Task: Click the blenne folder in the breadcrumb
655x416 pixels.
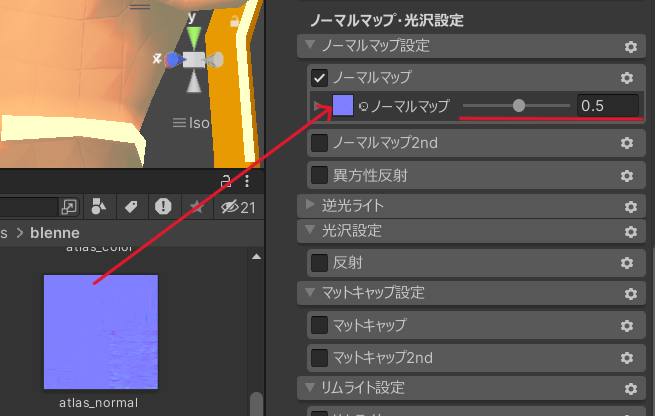Action: (53, 233)
